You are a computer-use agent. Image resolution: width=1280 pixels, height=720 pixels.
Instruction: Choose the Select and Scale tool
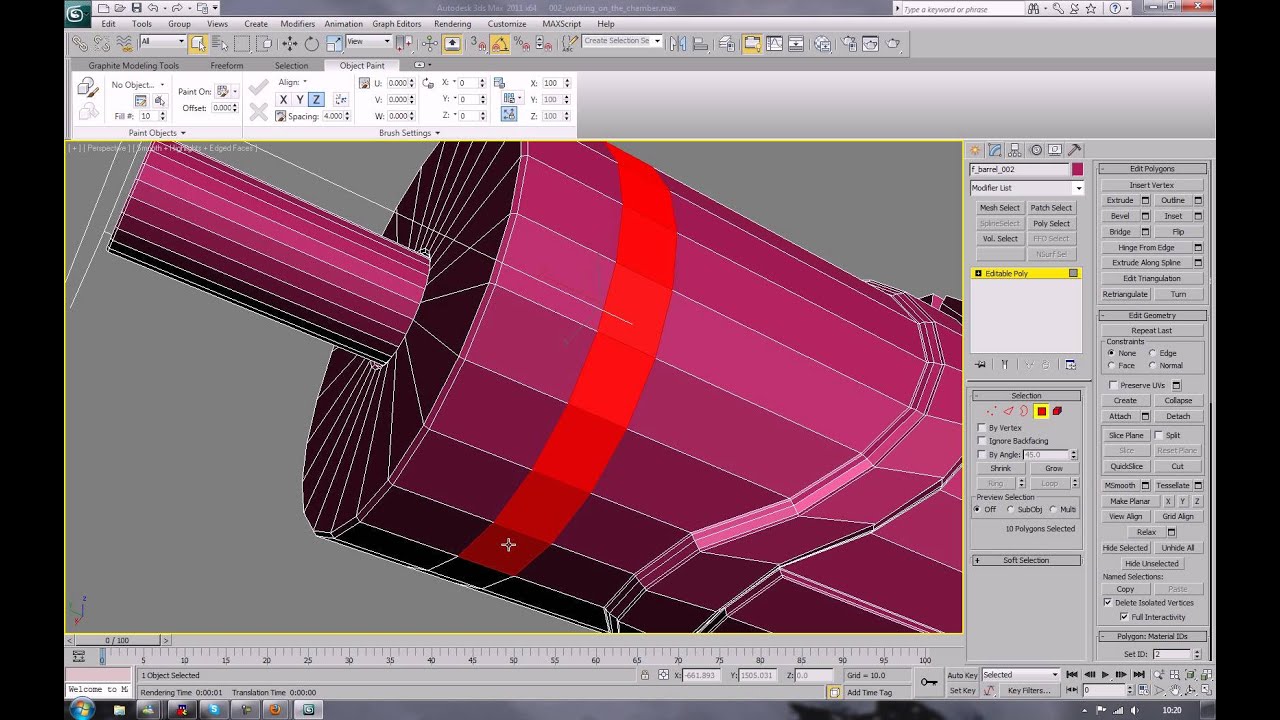(333, 43)
